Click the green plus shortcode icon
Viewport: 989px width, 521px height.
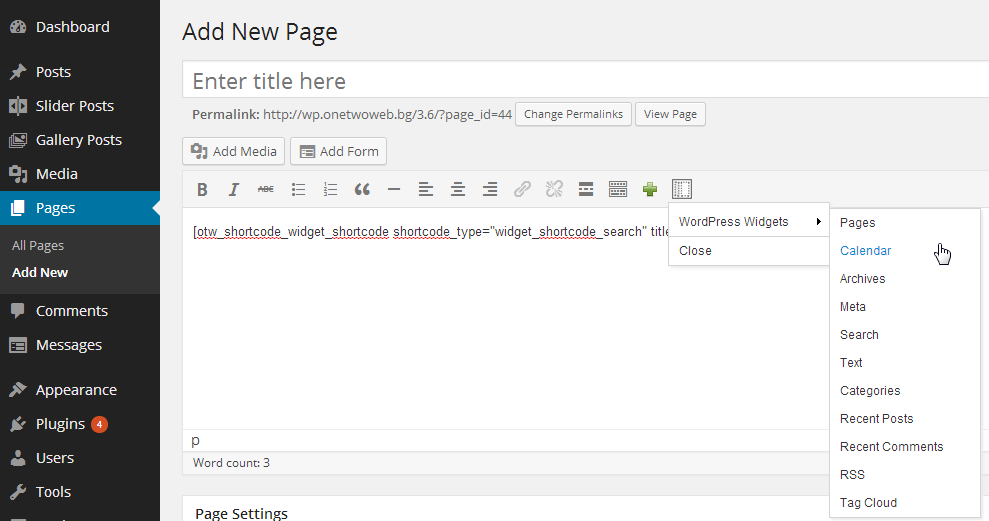click(650, 189)
